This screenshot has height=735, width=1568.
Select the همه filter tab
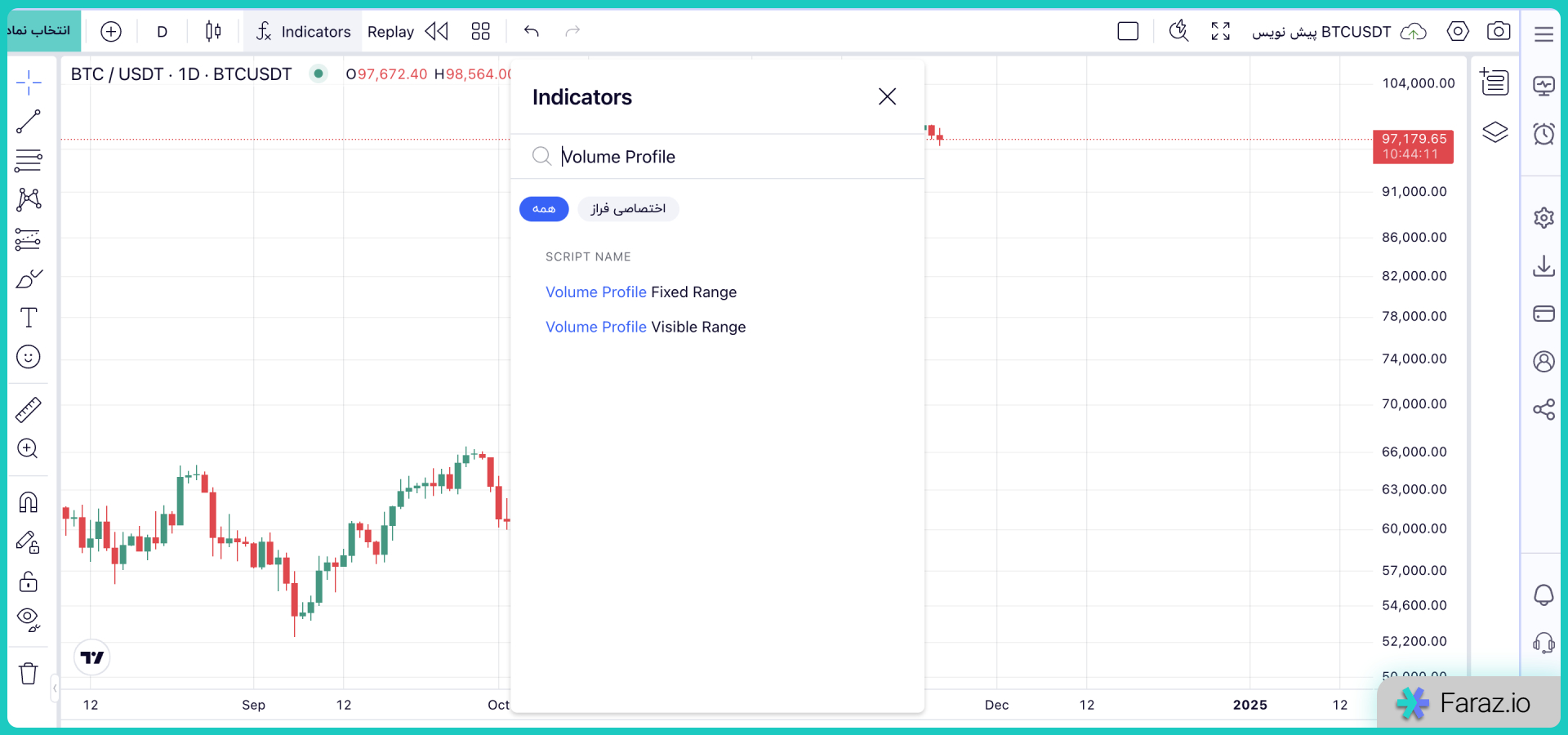click(x=544, y=209)
